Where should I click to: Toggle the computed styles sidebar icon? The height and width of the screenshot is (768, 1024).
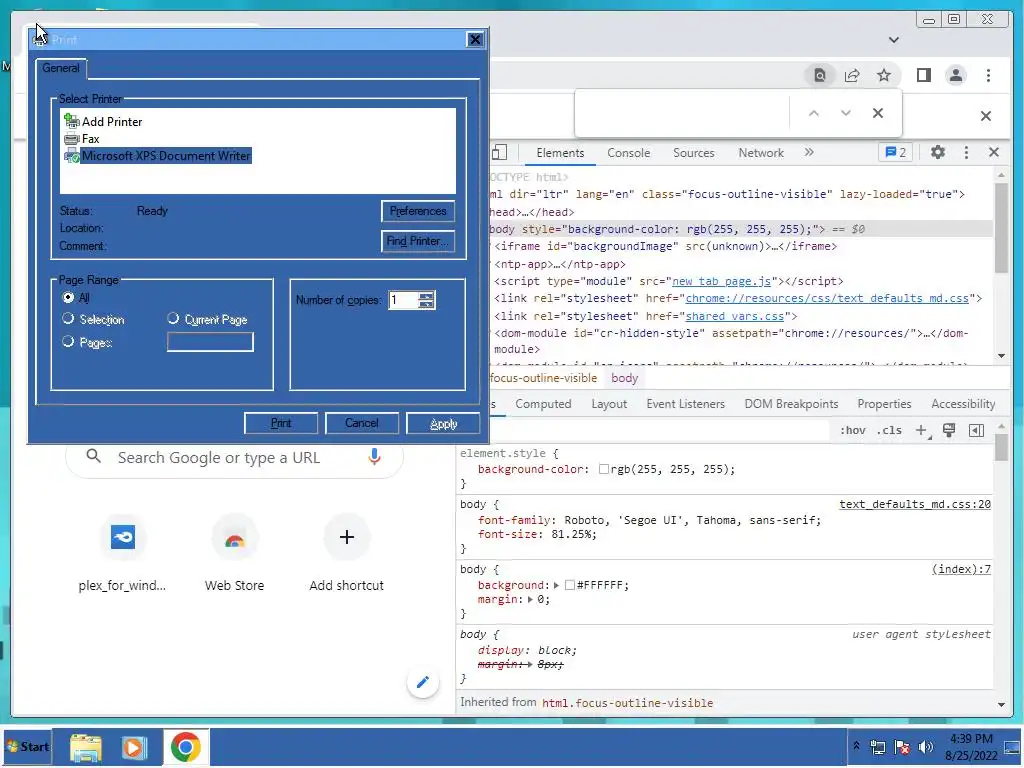(976, 430)
